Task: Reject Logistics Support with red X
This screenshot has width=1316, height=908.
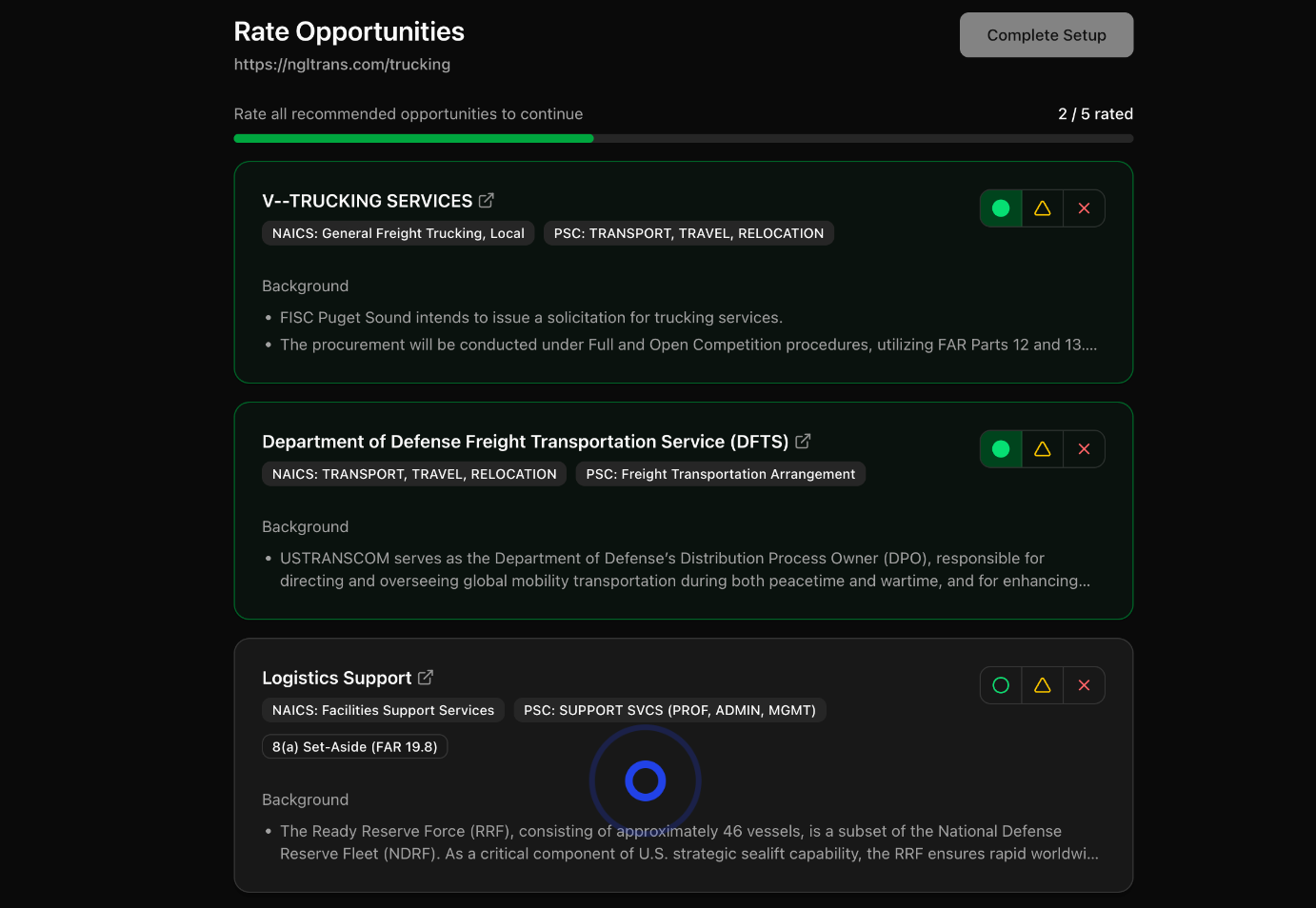Action: pos(1084,685)
